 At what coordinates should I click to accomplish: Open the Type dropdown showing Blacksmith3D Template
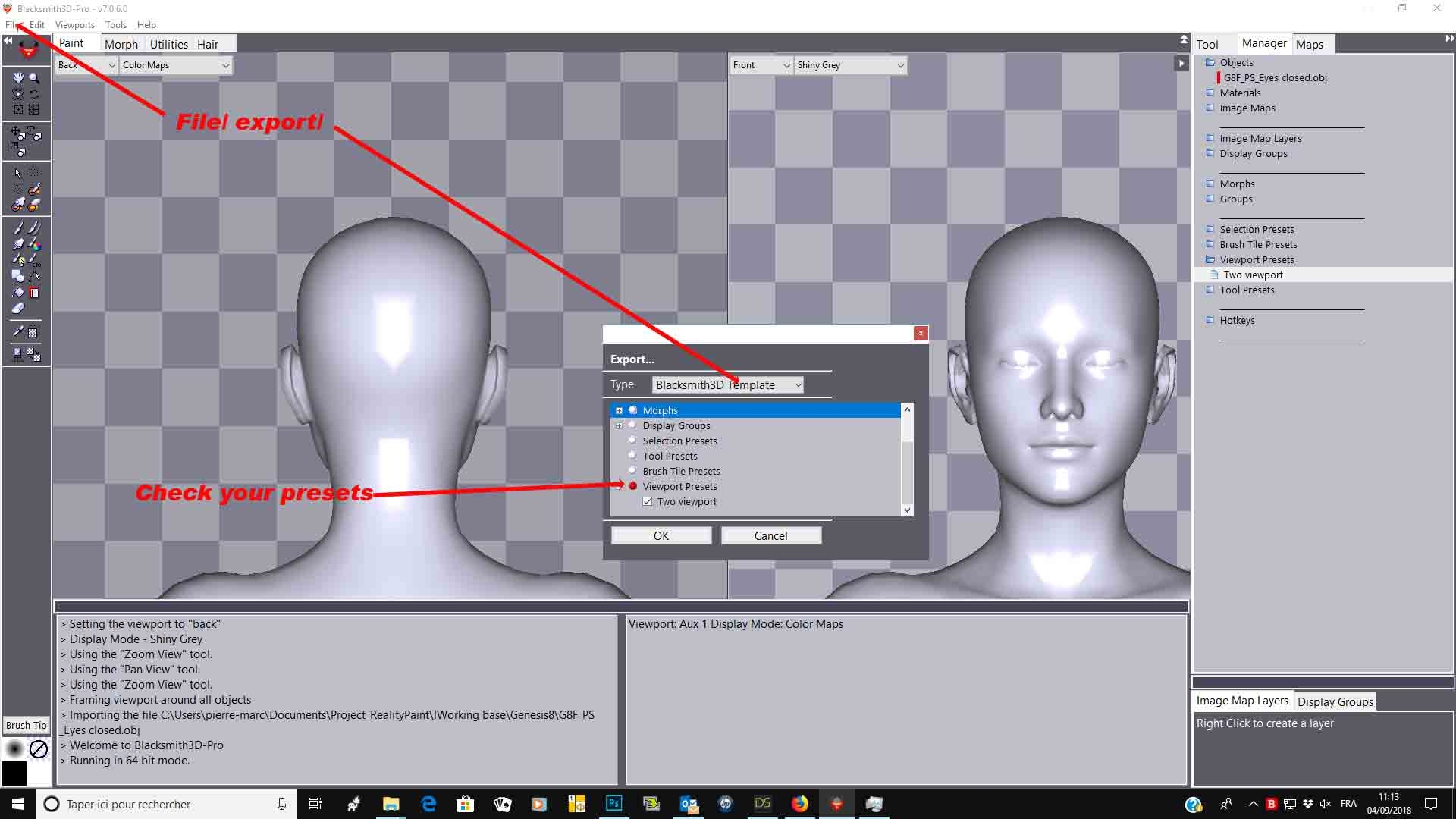click(728, 385)
